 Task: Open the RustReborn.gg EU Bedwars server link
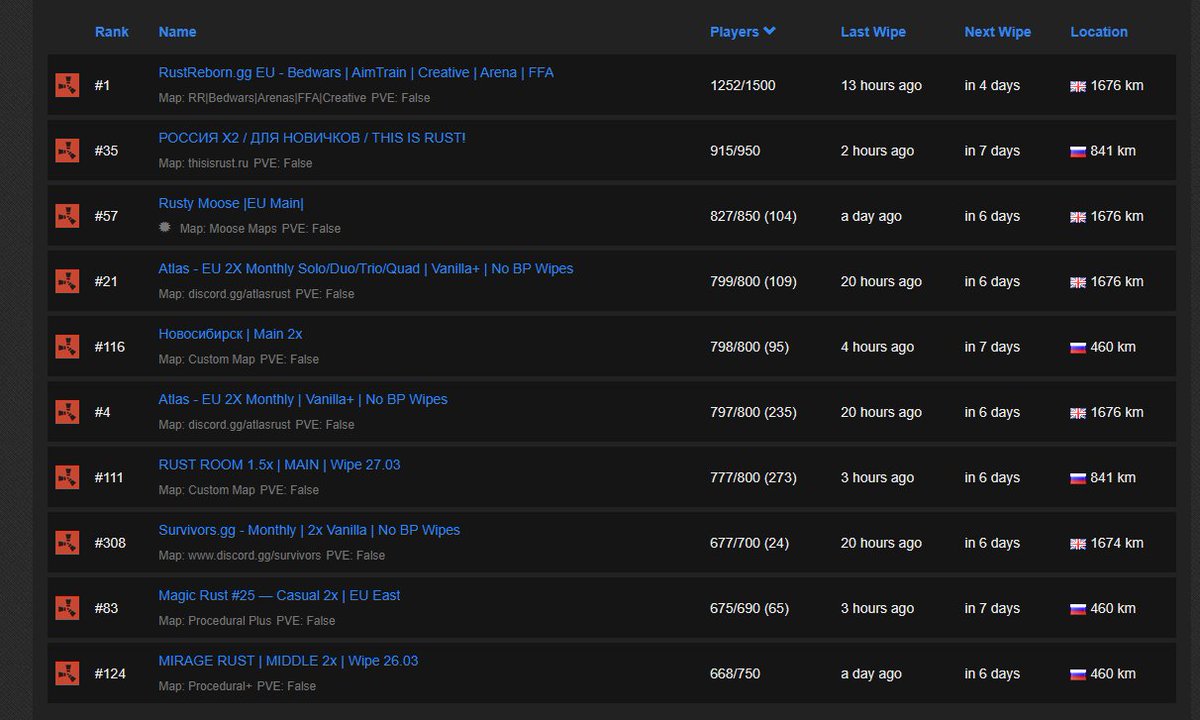coord(356,73)
